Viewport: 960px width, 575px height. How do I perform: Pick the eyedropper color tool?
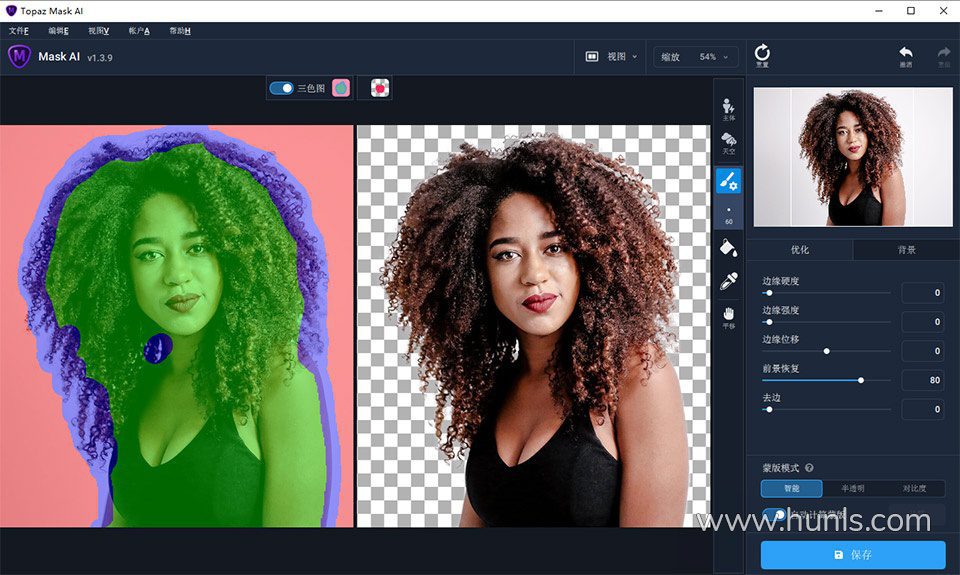pos(729,281)
